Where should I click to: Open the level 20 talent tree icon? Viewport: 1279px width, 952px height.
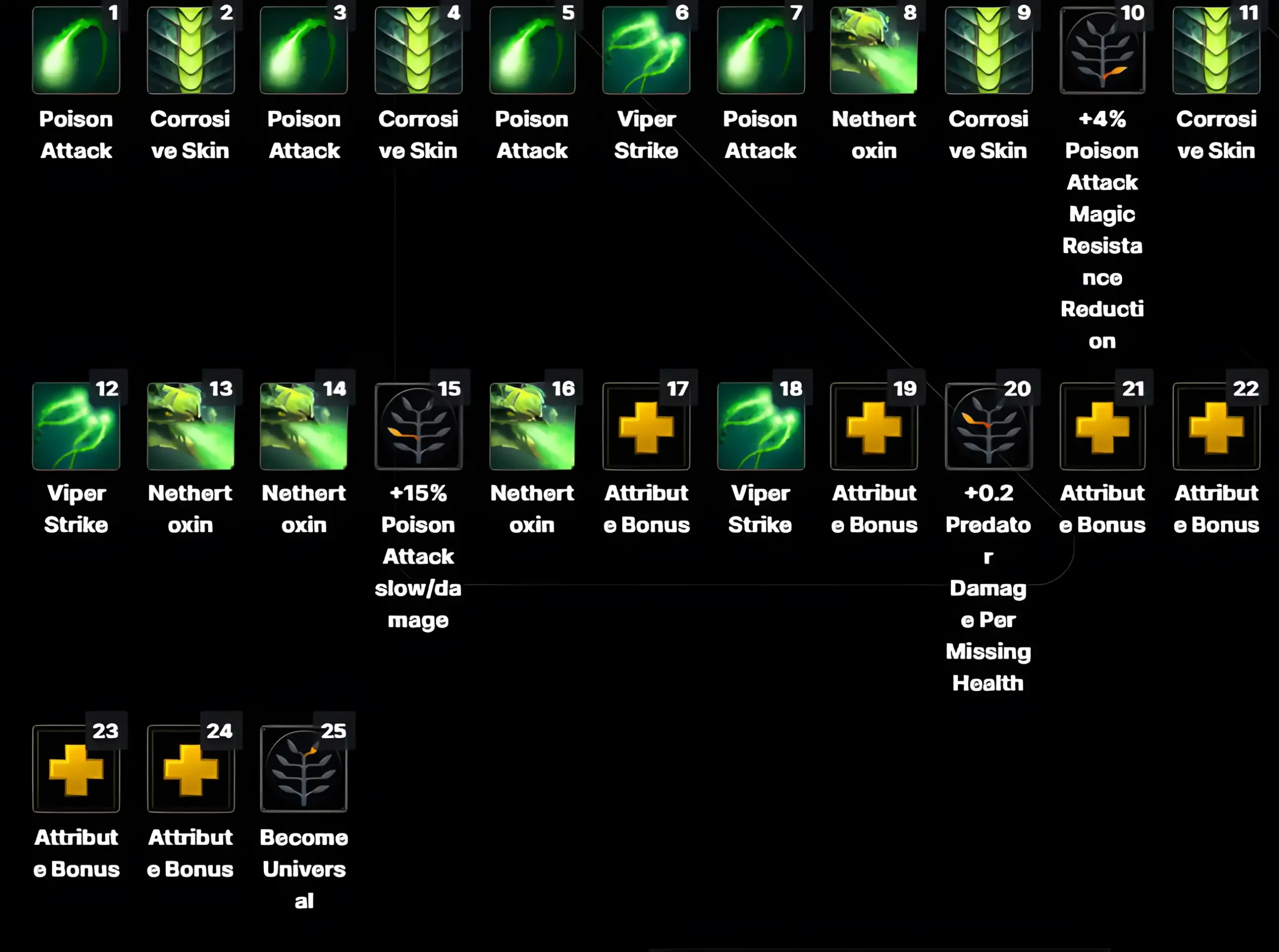click(989, 426)
